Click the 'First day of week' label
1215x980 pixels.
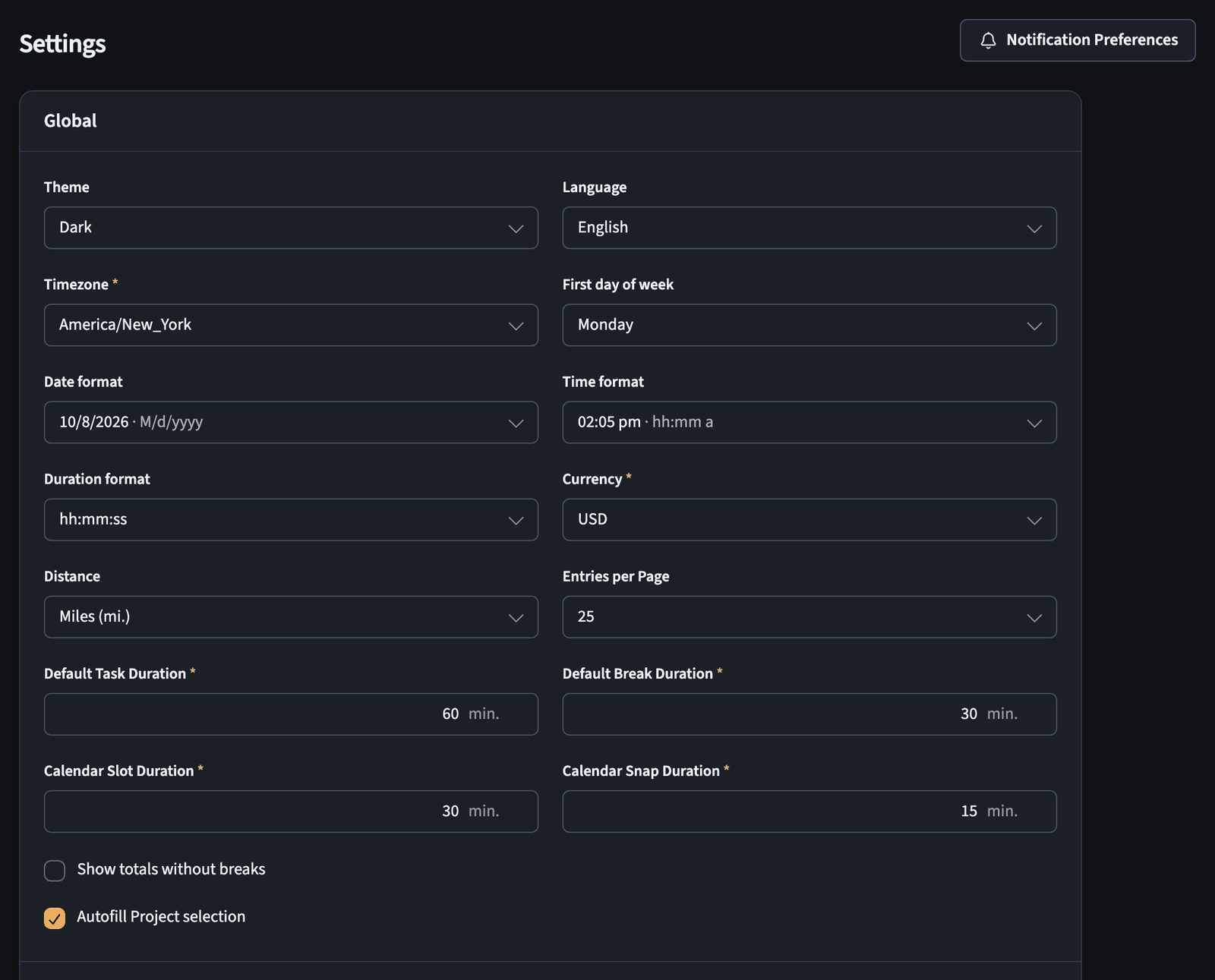[x=618, y=285]
